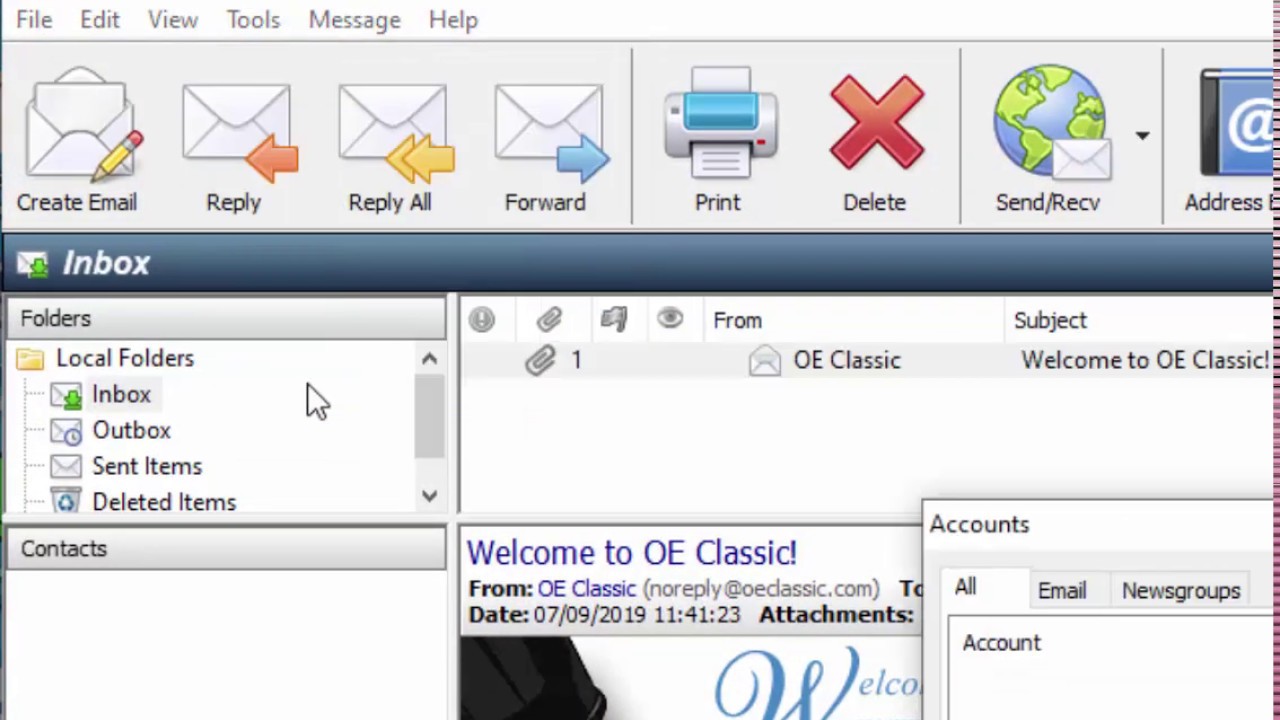
Task: Click the opened envelope icon on message row
Action: [x=764, y=360]
